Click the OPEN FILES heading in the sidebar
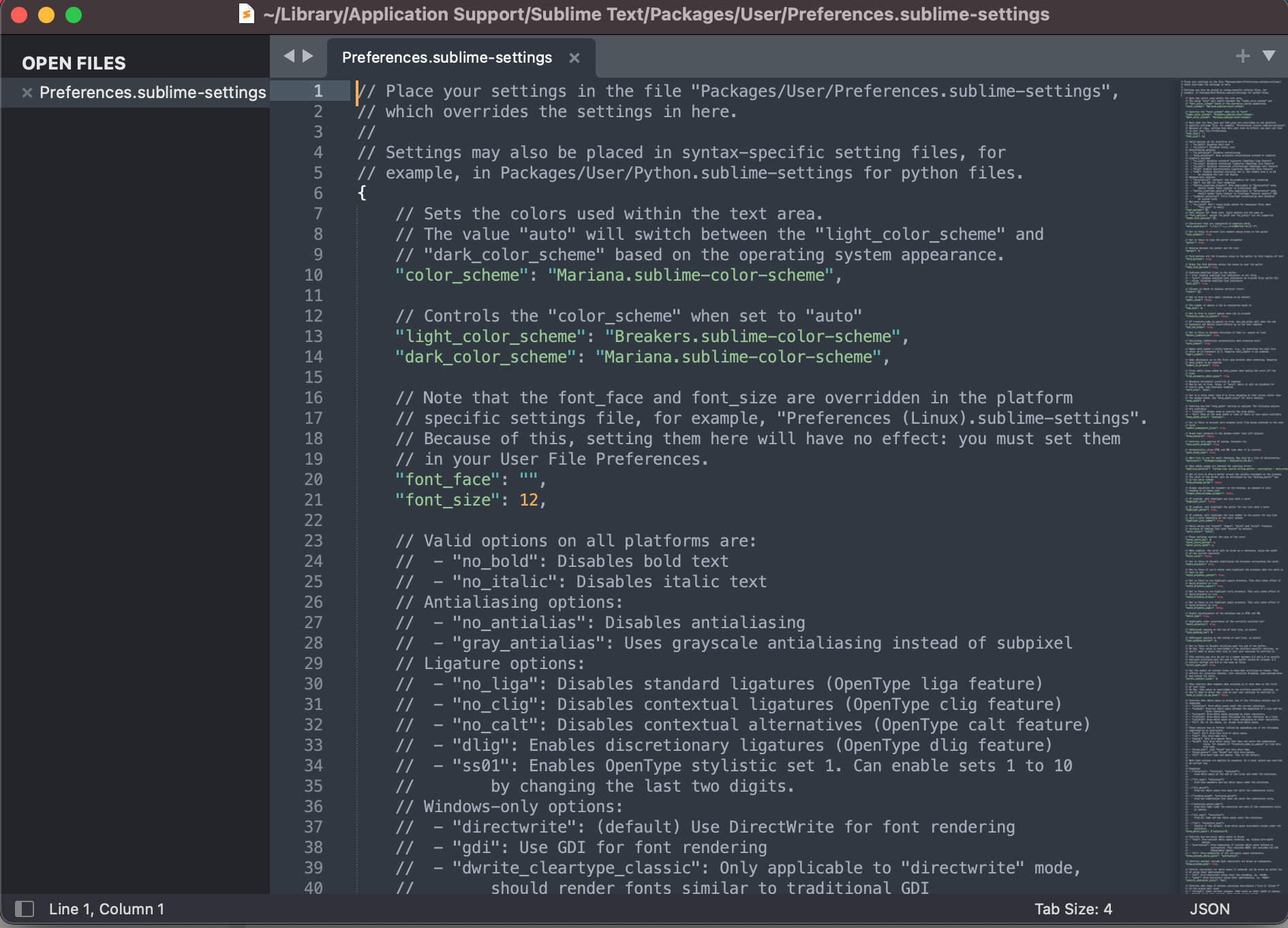The image size is (1288, 928). click(74, 63)
